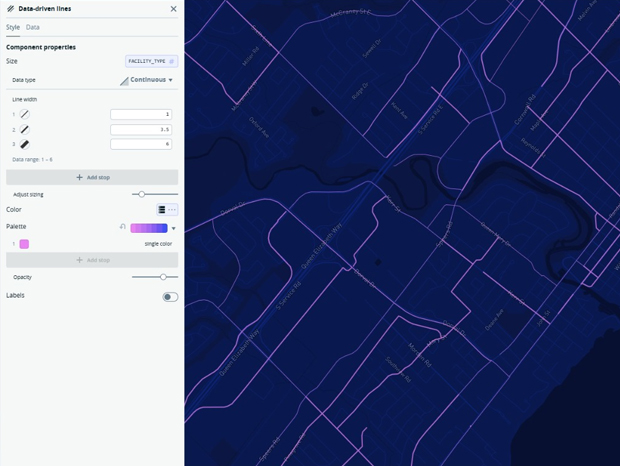620x466 pixels.
Task: Open the Color options button
Action: 167,209
